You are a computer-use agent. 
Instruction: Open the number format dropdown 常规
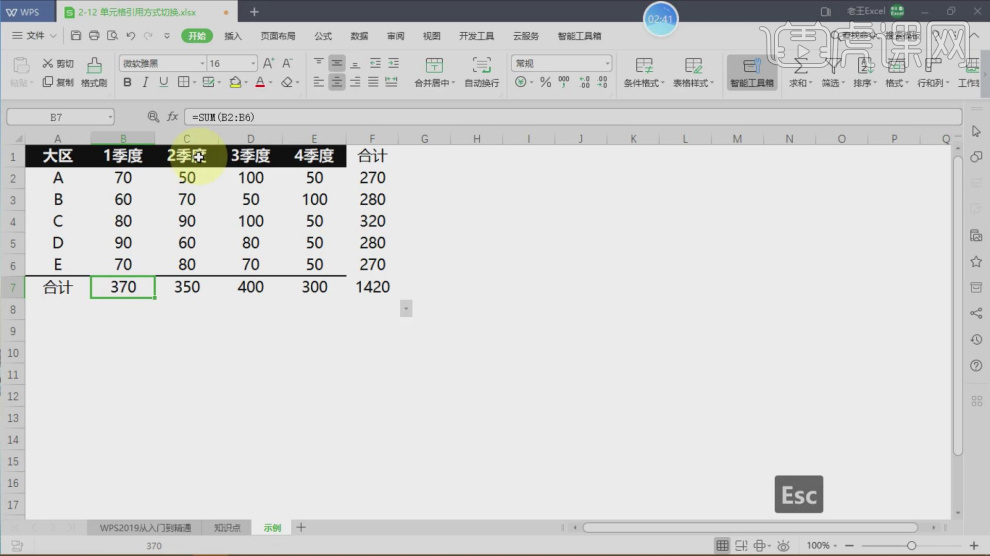561,63
